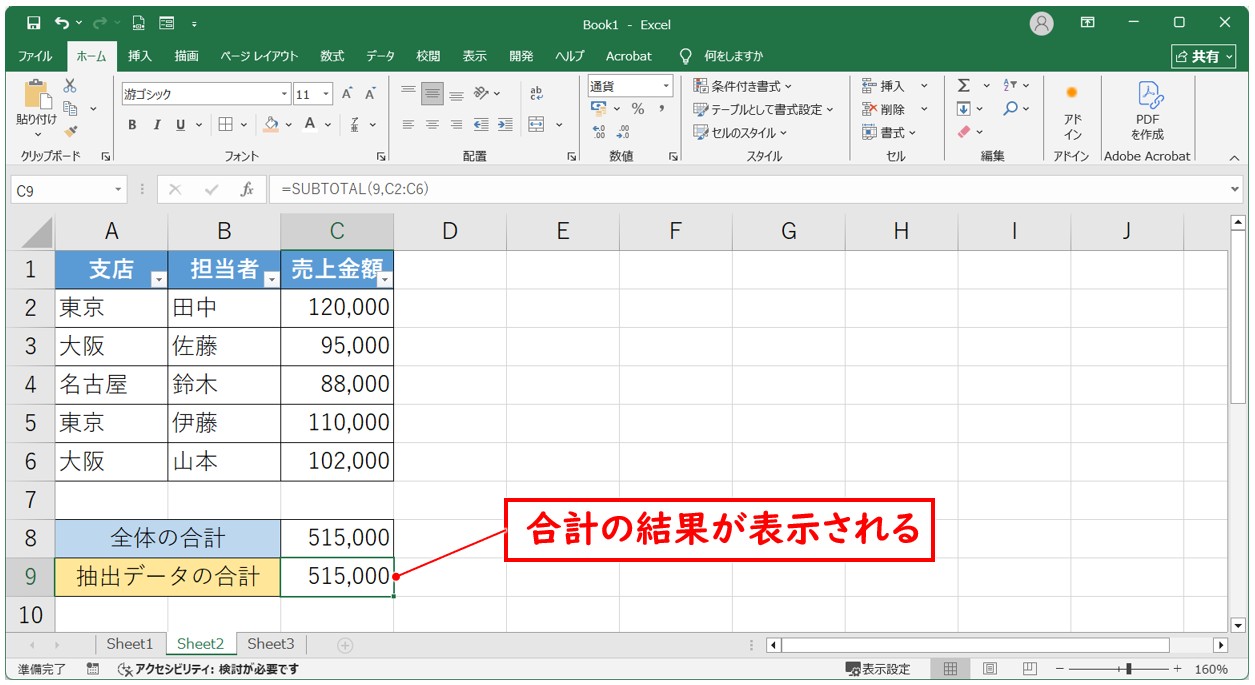Click the format painter brush icon
Image resolution: width=1255 pixels, height=685 pixels.
coord(70,131)
